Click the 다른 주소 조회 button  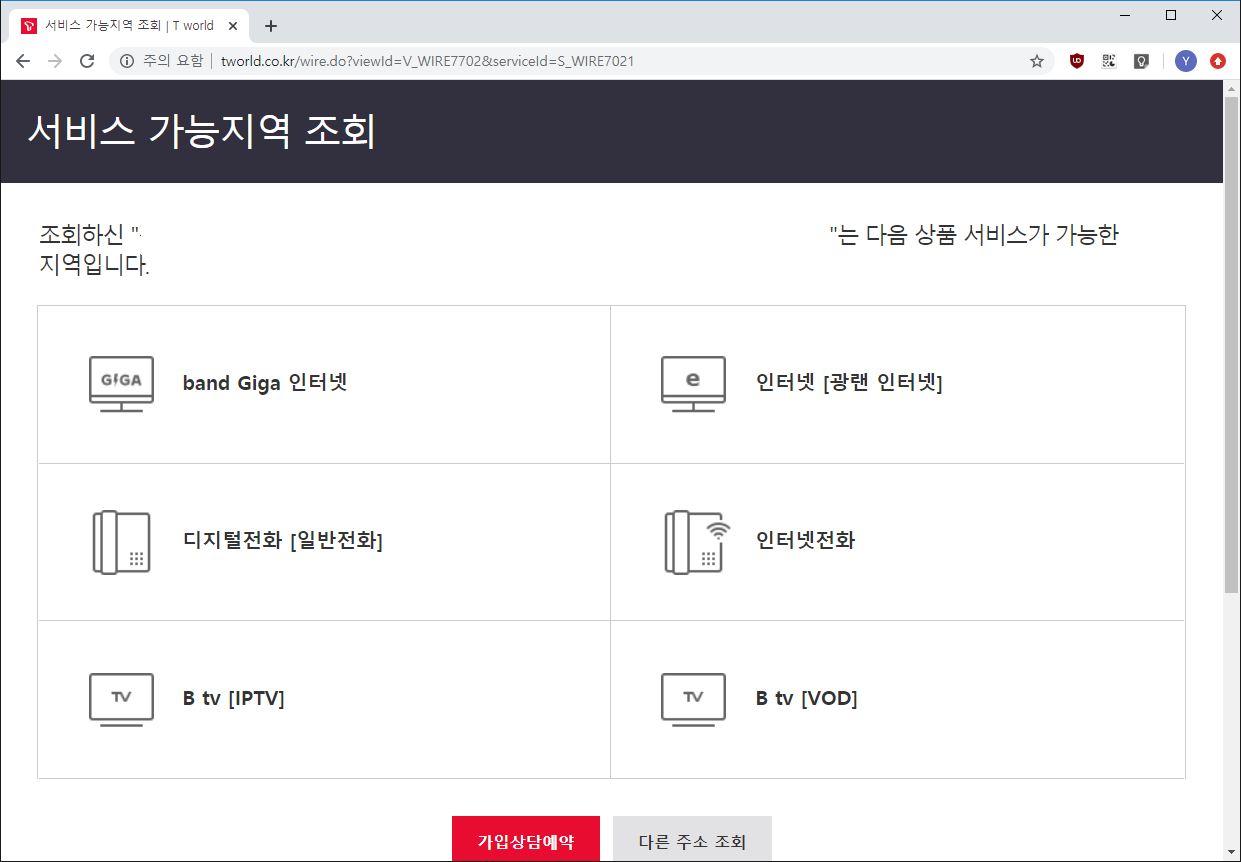click(x=692, y=839)
